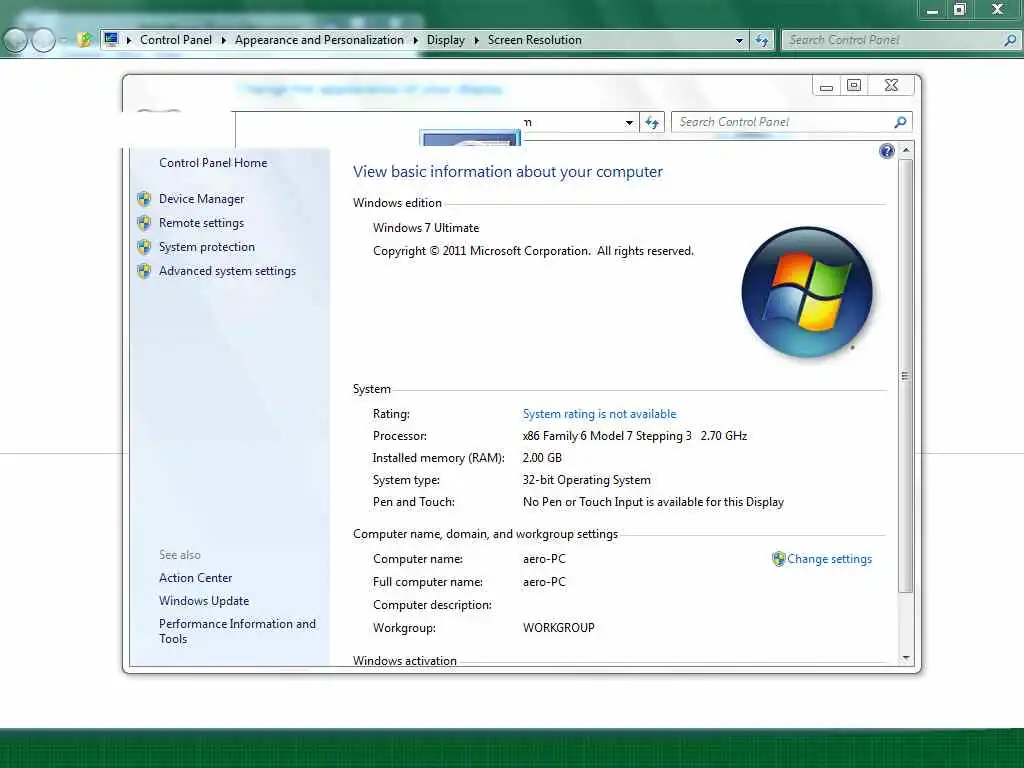This screenshot has height=768, width=1024.
Task: Click the up folder icon beside navigation buttons
Action: (84, 40)
